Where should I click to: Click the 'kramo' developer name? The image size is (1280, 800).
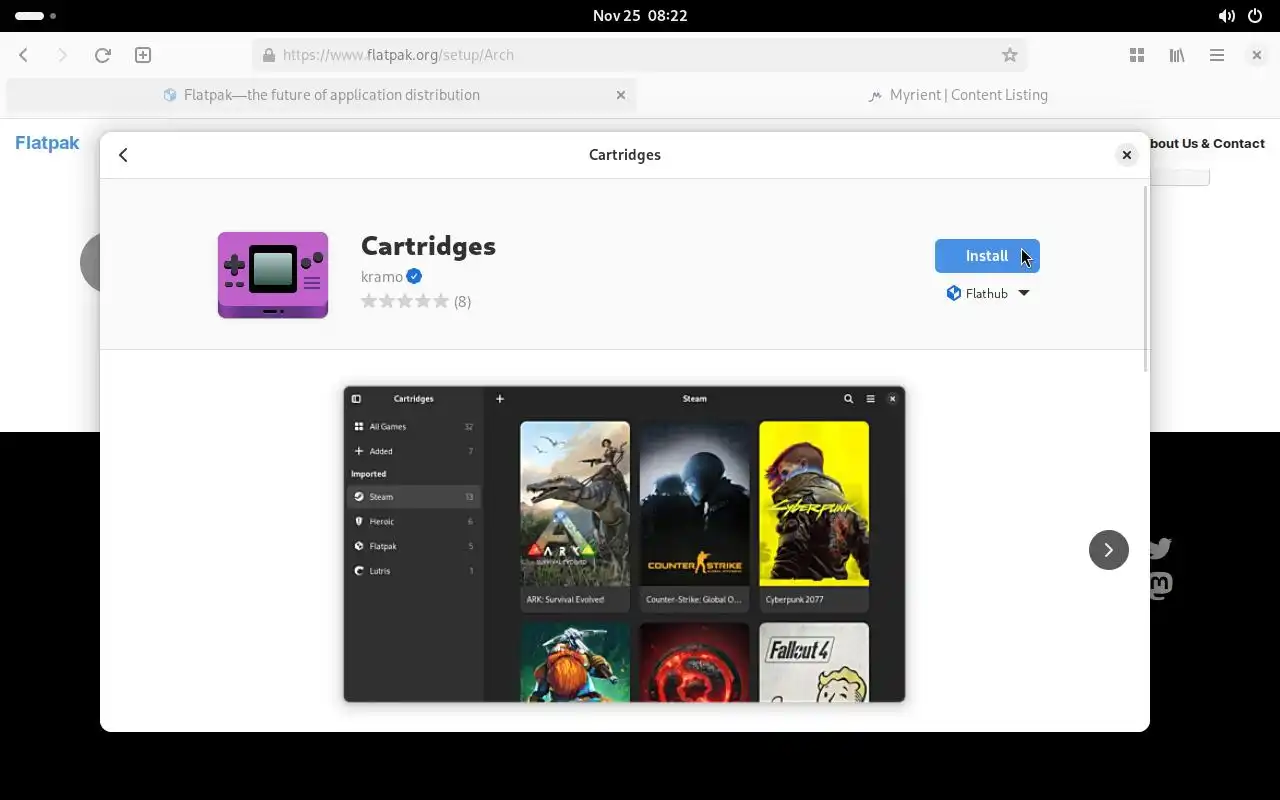382,277
